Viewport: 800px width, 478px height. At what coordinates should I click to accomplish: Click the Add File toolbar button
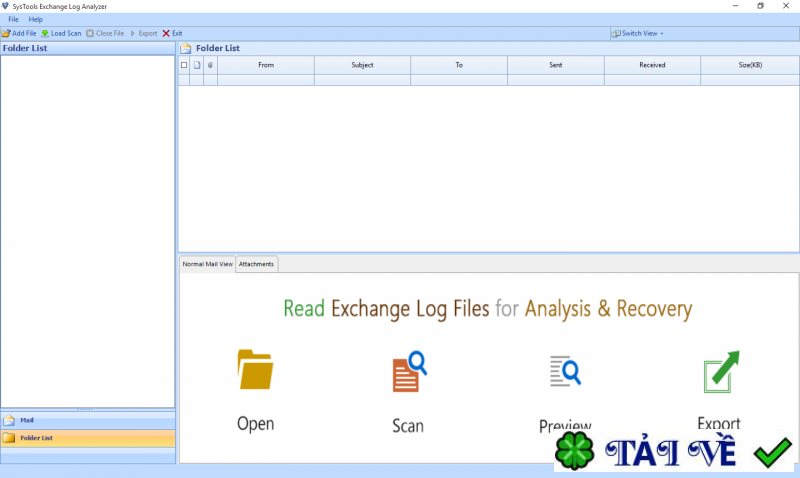coord(19,33)
